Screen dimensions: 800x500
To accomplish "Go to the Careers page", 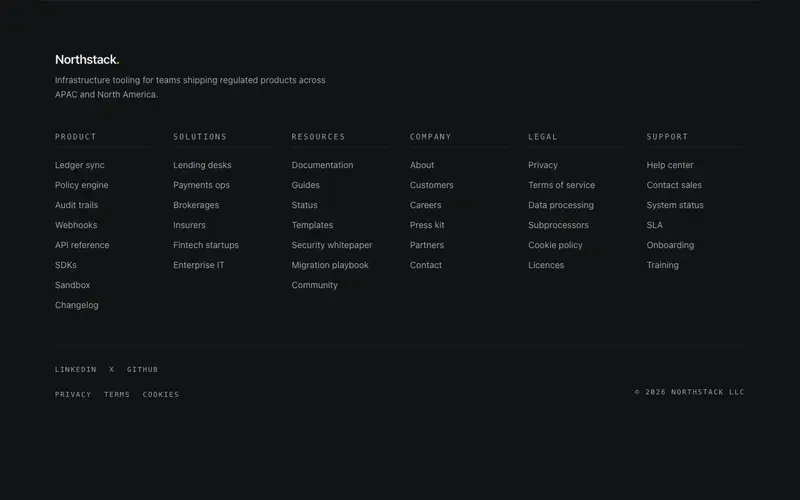I will (426, 205).
